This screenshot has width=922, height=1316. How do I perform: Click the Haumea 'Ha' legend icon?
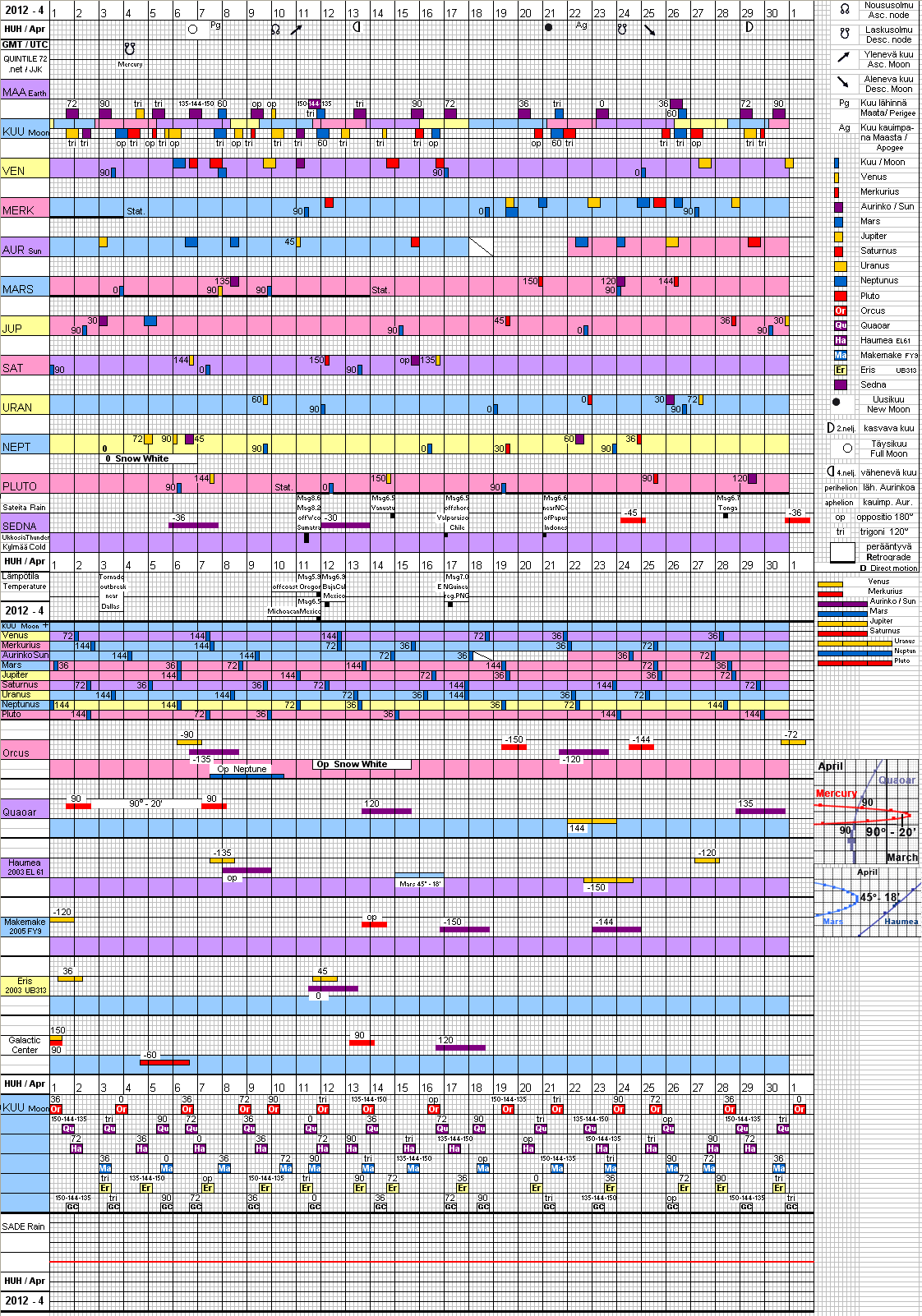840,341
